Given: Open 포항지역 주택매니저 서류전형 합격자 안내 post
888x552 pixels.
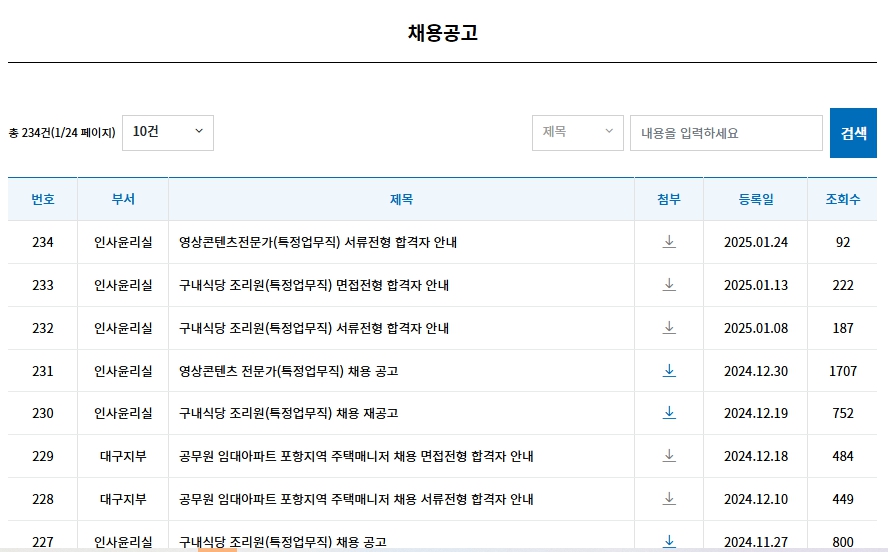Looking at the screenshot, I should click(356, 499).
